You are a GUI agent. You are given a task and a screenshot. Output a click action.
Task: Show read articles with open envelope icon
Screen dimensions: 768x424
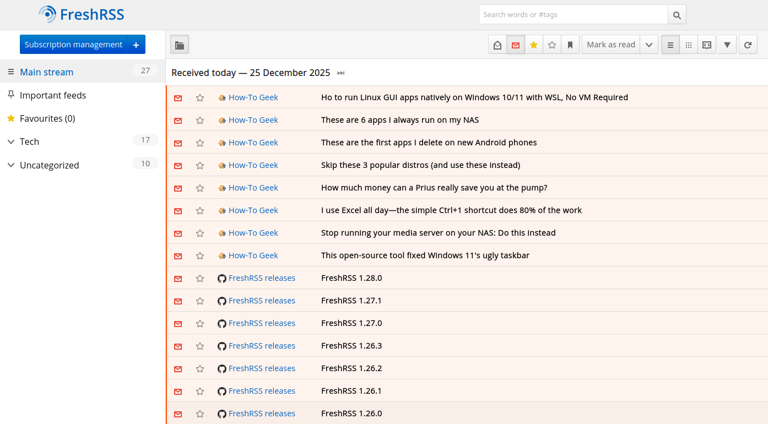tap(497, 45)
